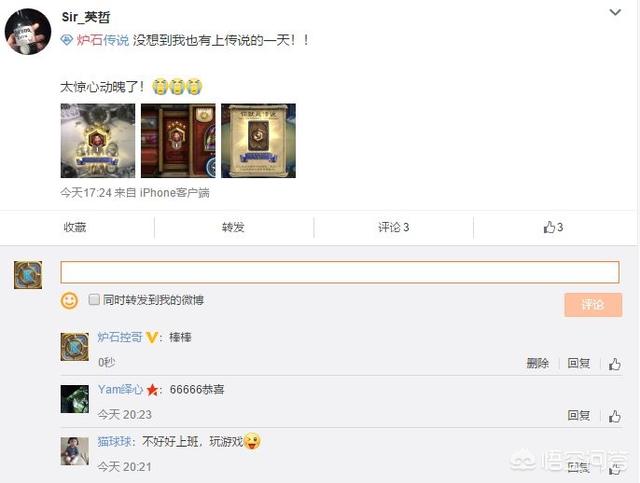Open 炉石控哥 commenter profile name
This screenshot has width=640, height=483.
[120, 337]
